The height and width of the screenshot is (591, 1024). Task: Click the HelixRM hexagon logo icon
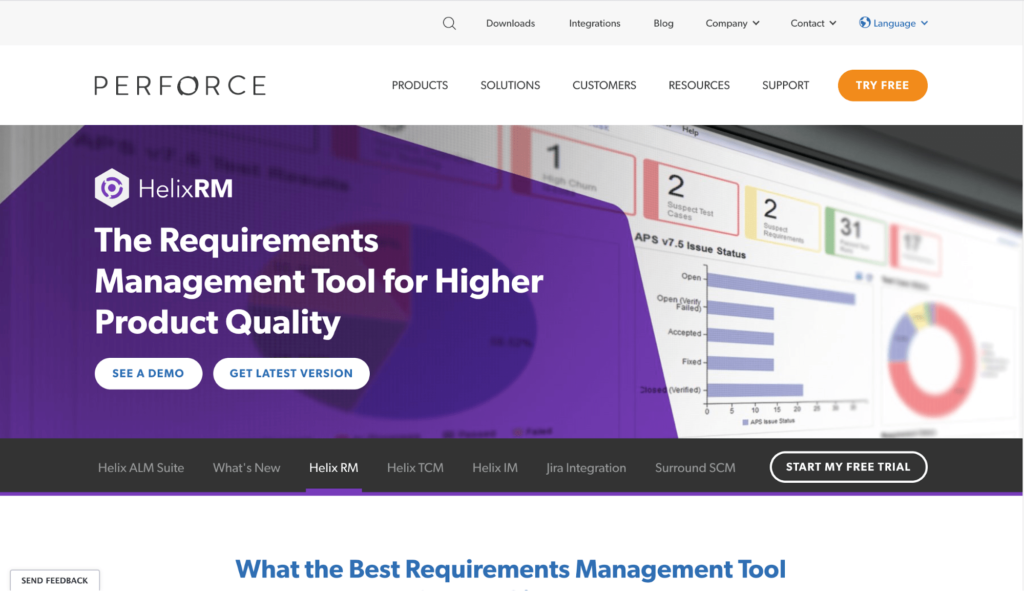(x=111, y=187)
